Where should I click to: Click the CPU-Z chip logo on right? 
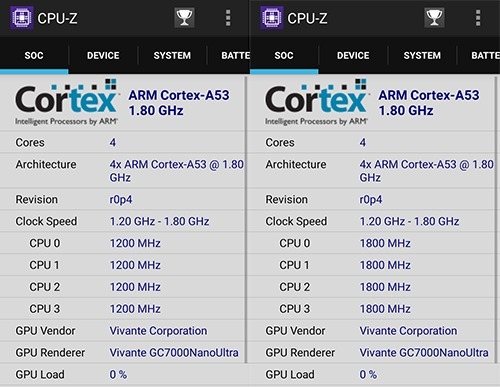pos(272,18)
